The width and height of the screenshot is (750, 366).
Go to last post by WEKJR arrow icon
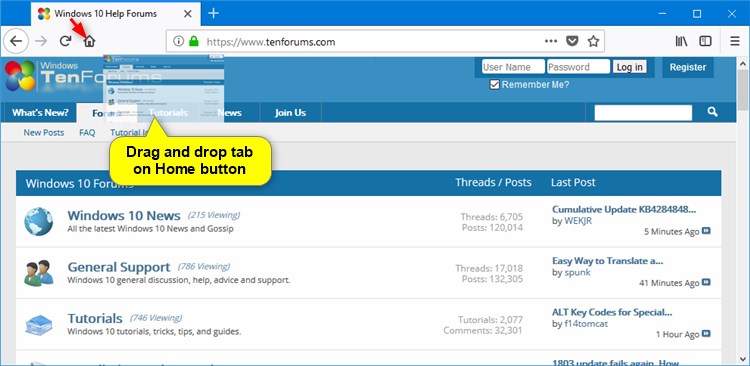point(706,231)
